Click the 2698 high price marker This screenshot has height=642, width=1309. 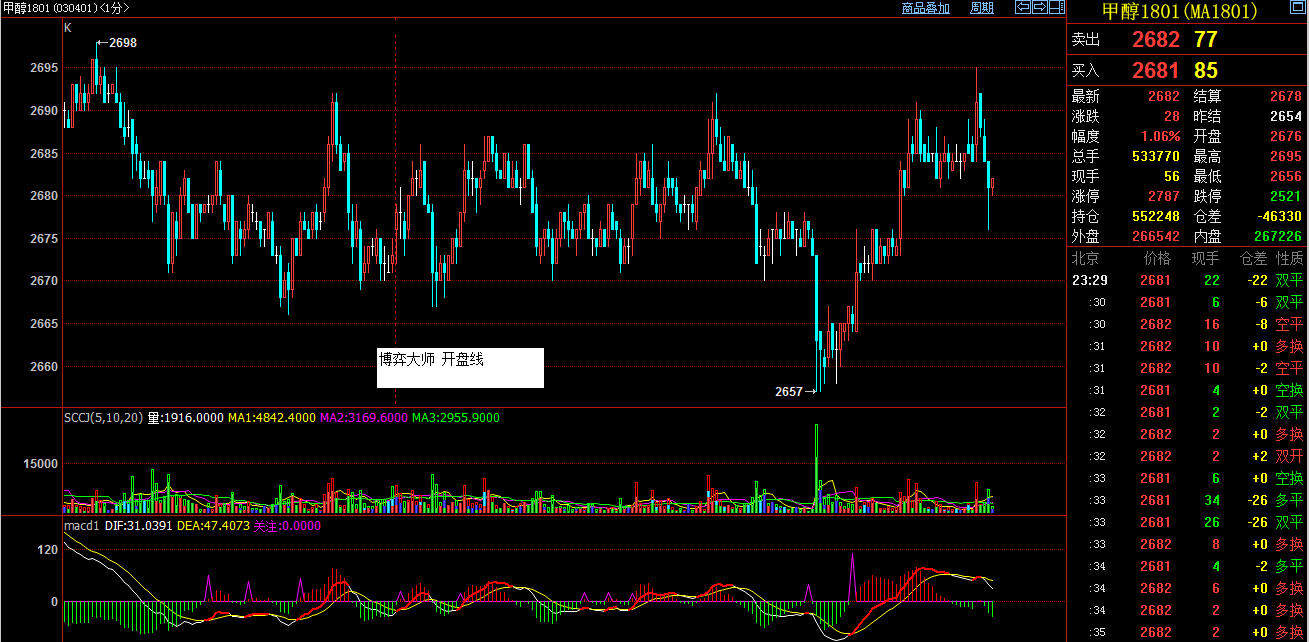pyautogui.click(x=122, y=43)
